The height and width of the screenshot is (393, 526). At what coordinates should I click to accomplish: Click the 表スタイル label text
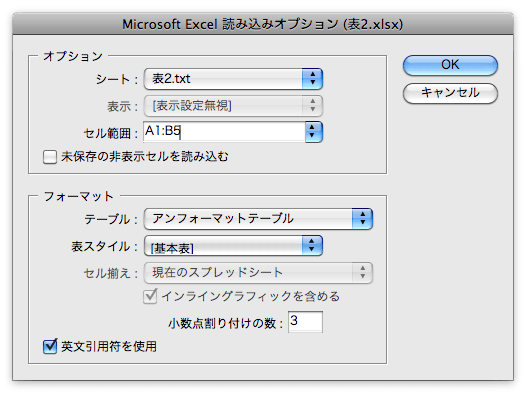pos(104,246)
